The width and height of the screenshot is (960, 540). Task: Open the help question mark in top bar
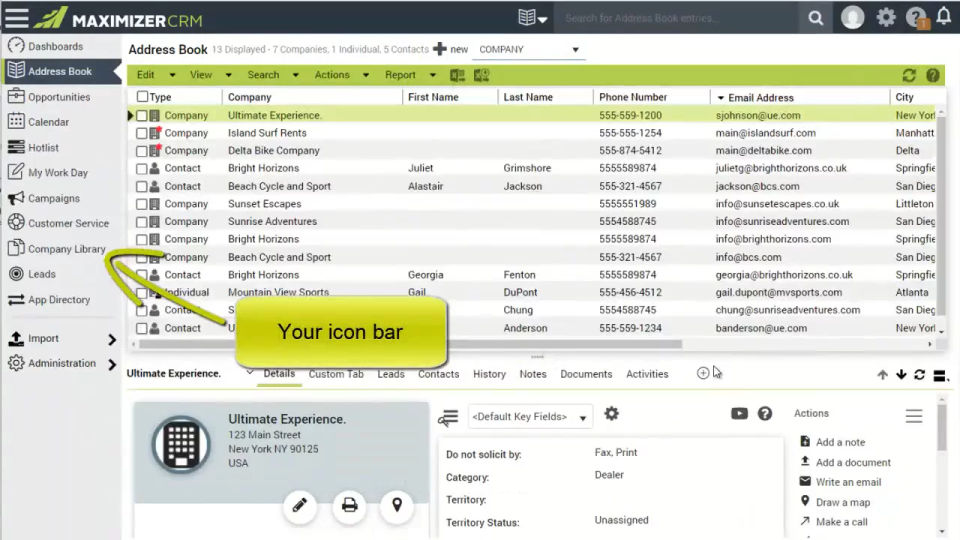point(916,17)
